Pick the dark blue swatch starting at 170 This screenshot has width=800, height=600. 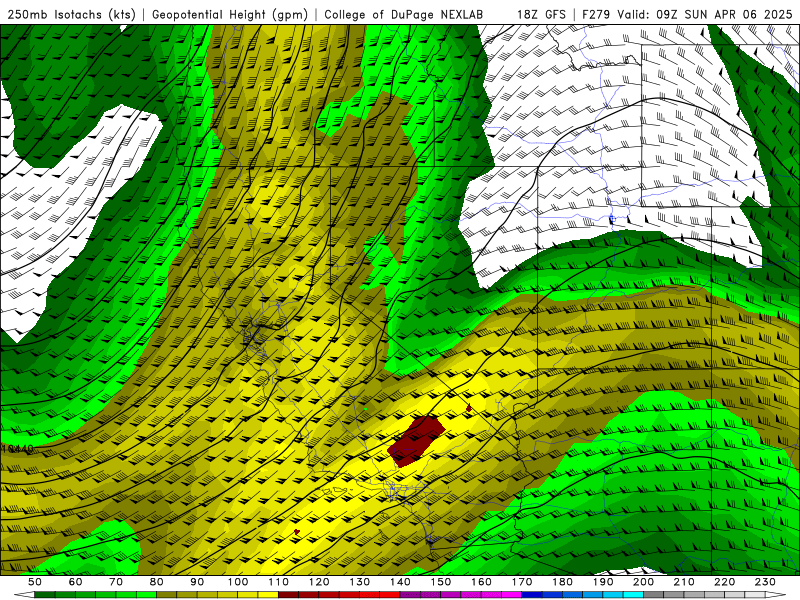click(532, 595)
